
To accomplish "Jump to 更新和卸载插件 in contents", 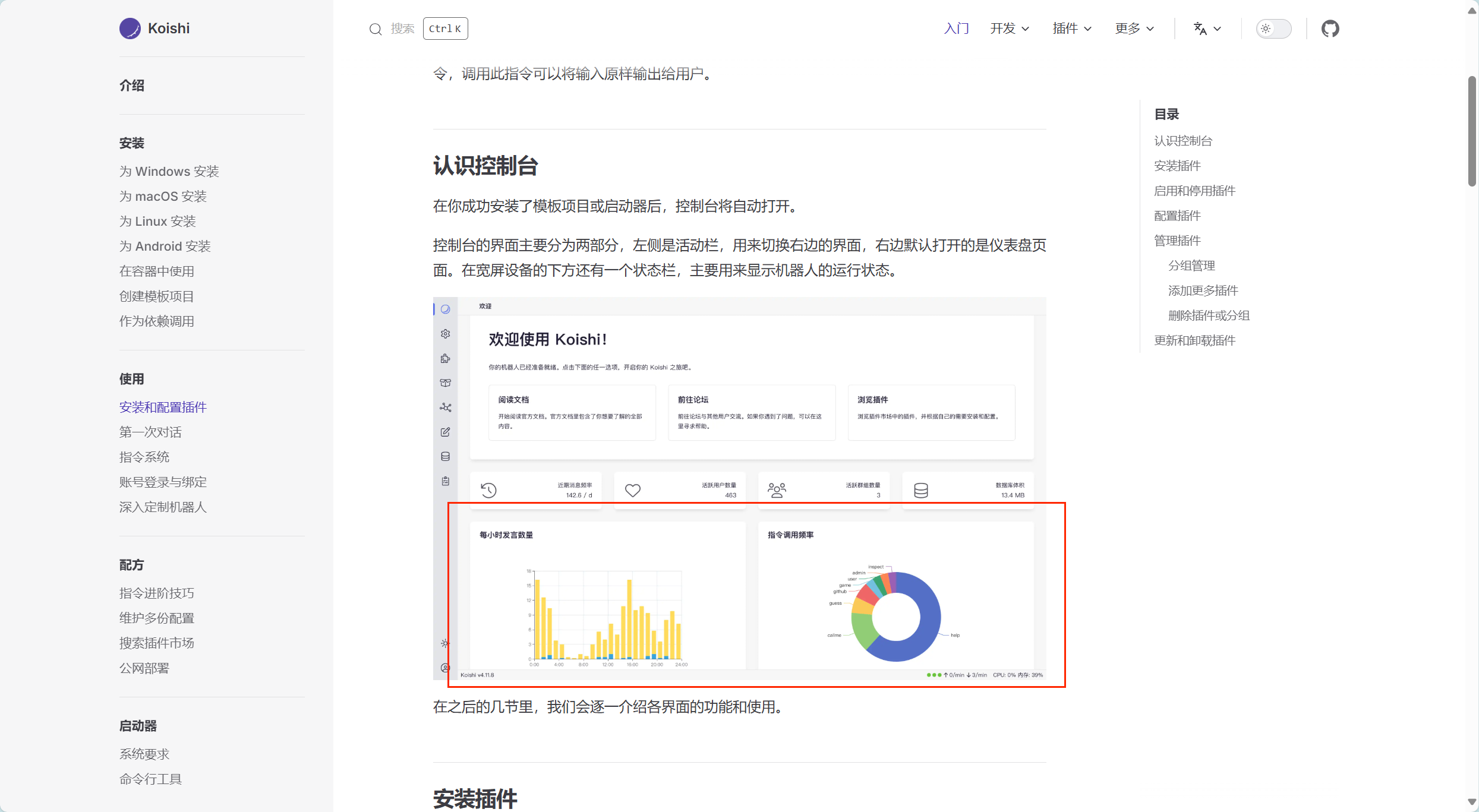I will 1194,341.
